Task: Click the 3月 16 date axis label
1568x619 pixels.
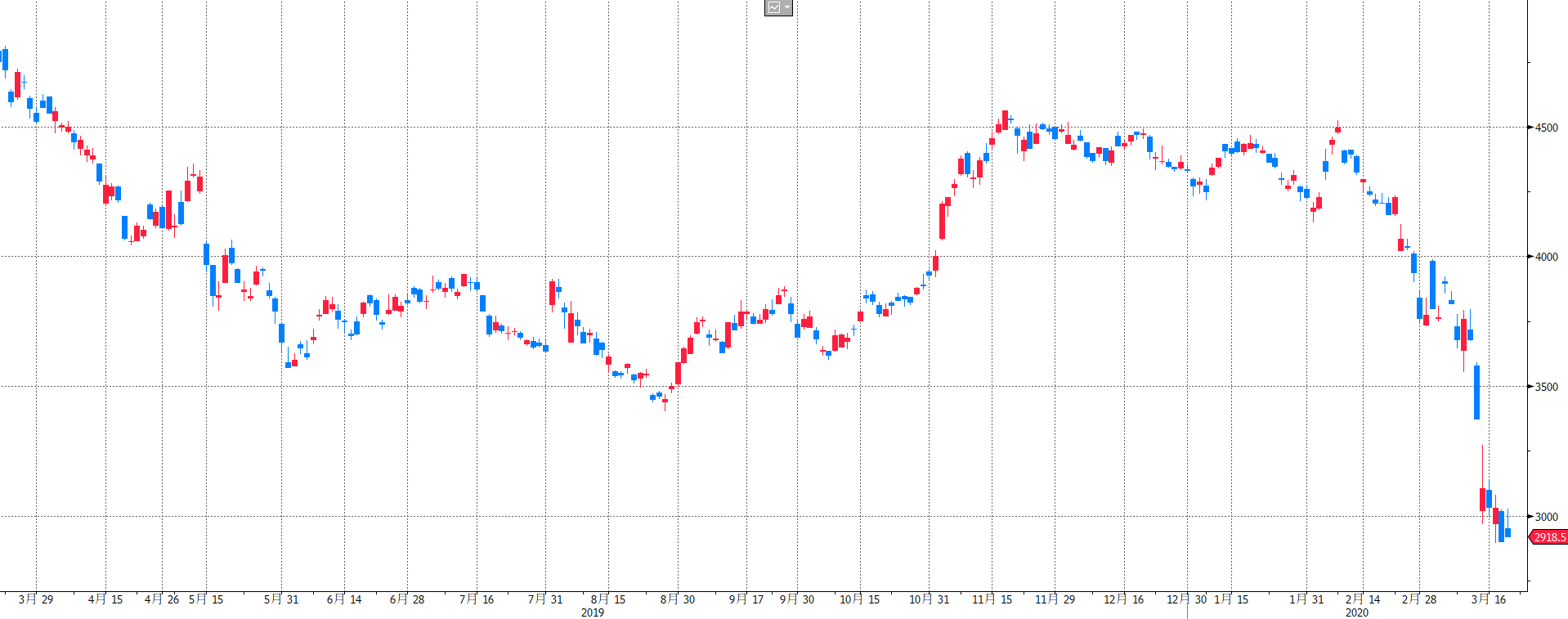Action: (1489, 599)
